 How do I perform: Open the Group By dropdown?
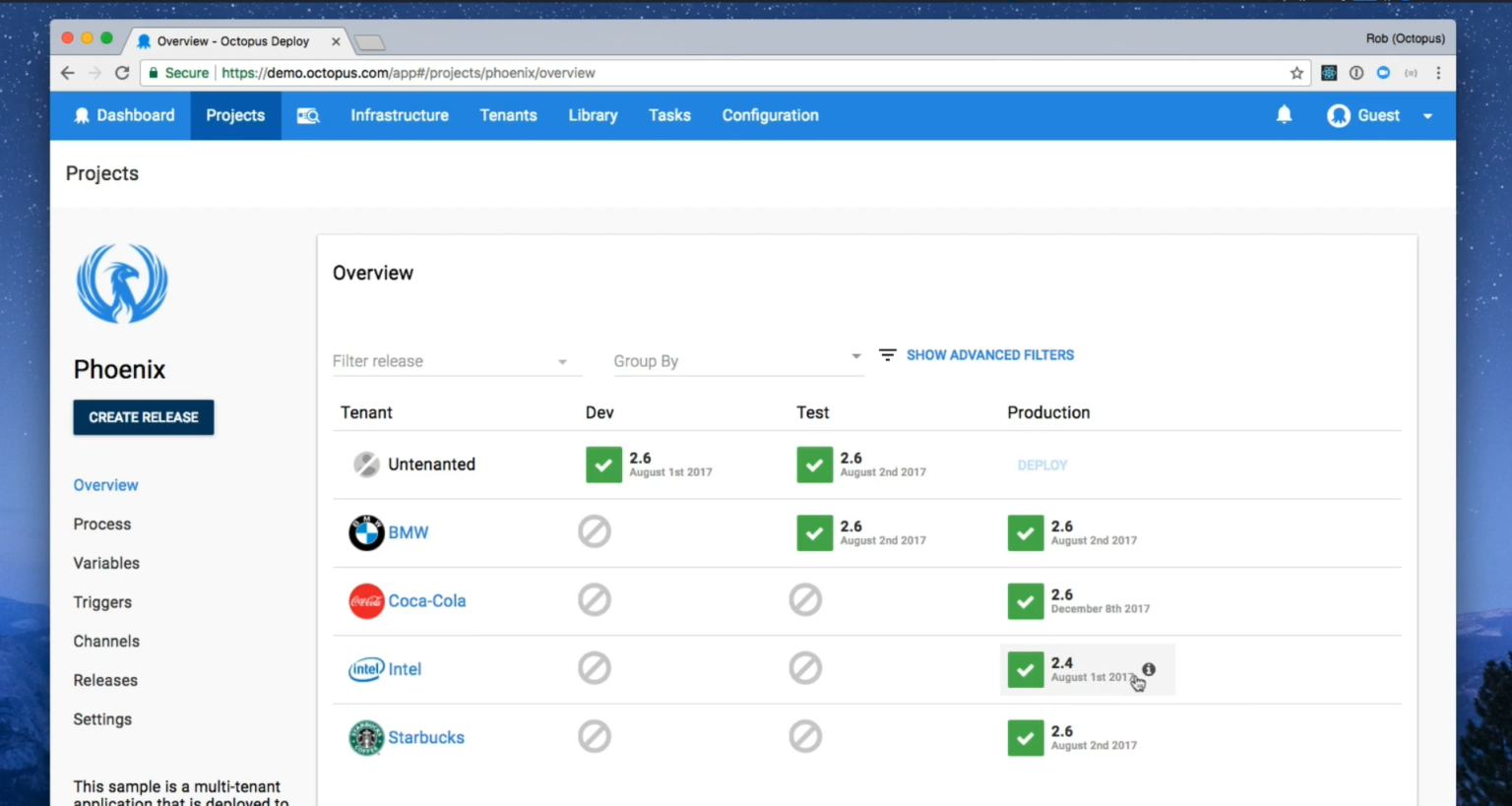[x=738, y=361]
